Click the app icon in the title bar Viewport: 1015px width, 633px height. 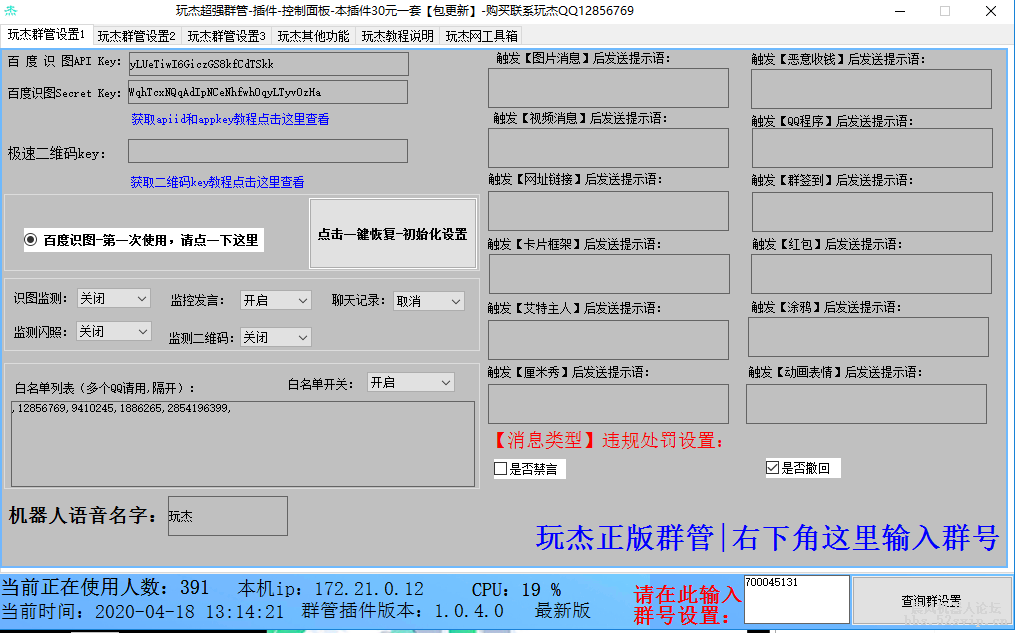coord(12,11)
